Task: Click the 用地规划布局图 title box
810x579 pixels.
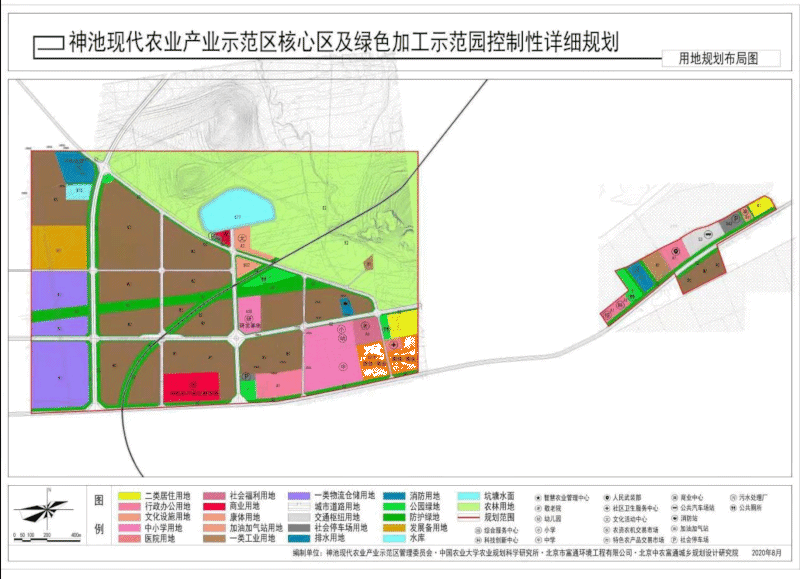Action: (x=721, y=58)
